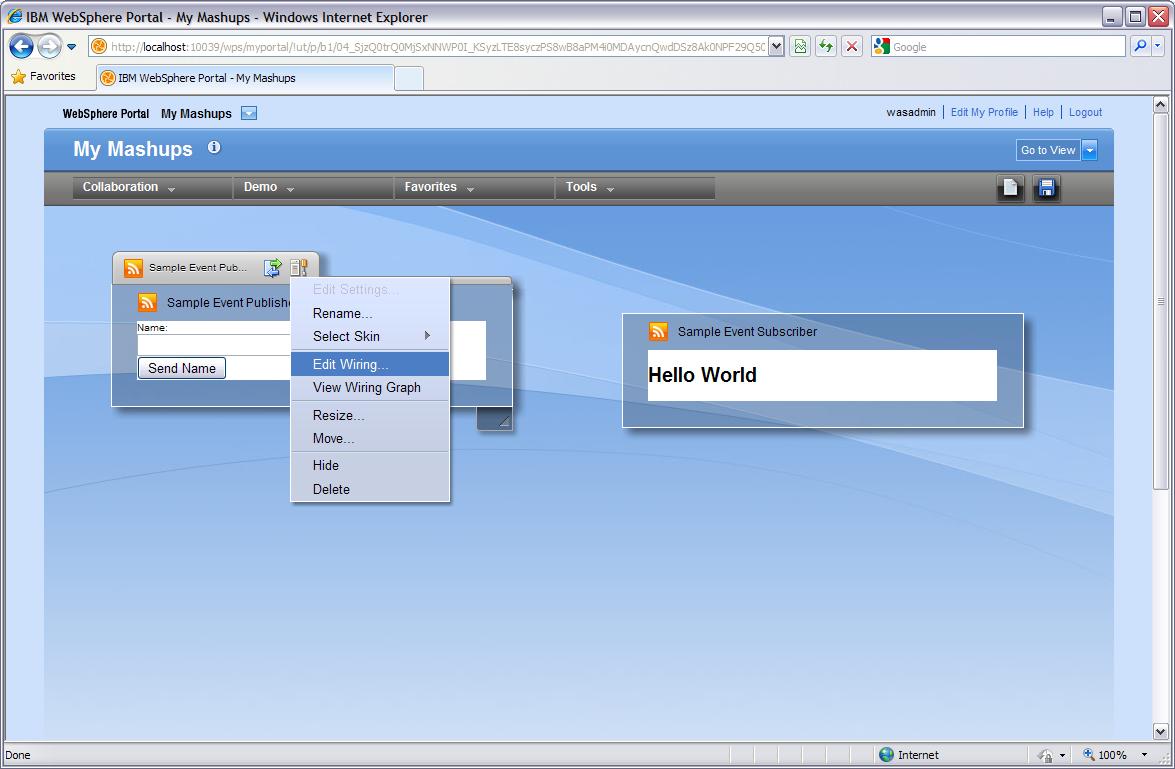Open the Select Skin submenu

370,337
